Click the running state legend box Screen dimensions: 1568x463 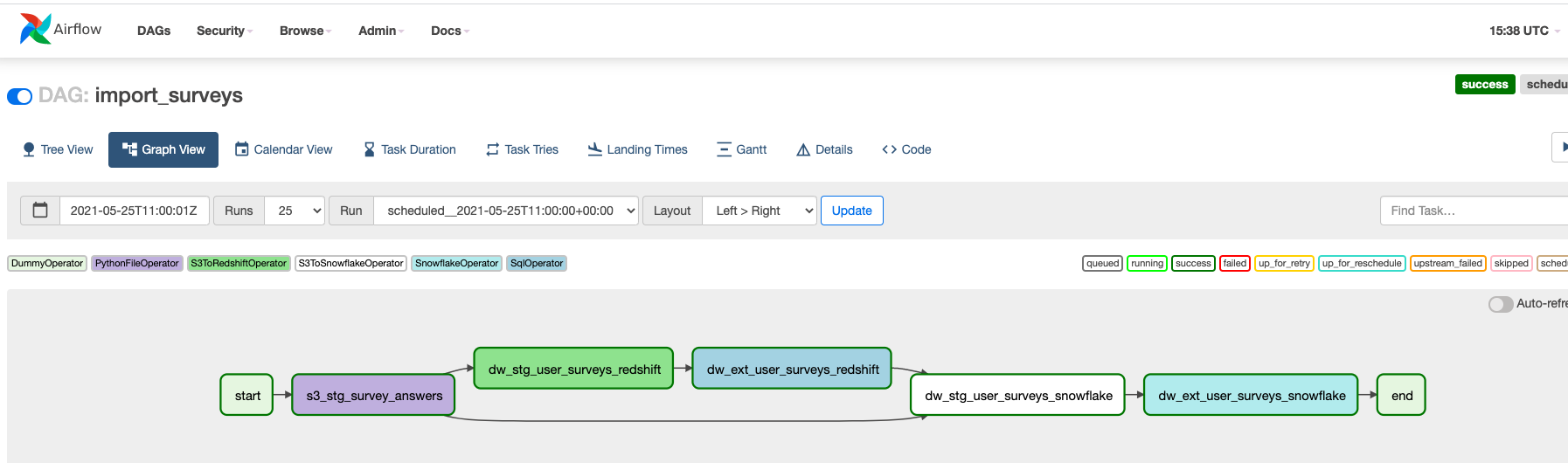[x=1147, y=263]
